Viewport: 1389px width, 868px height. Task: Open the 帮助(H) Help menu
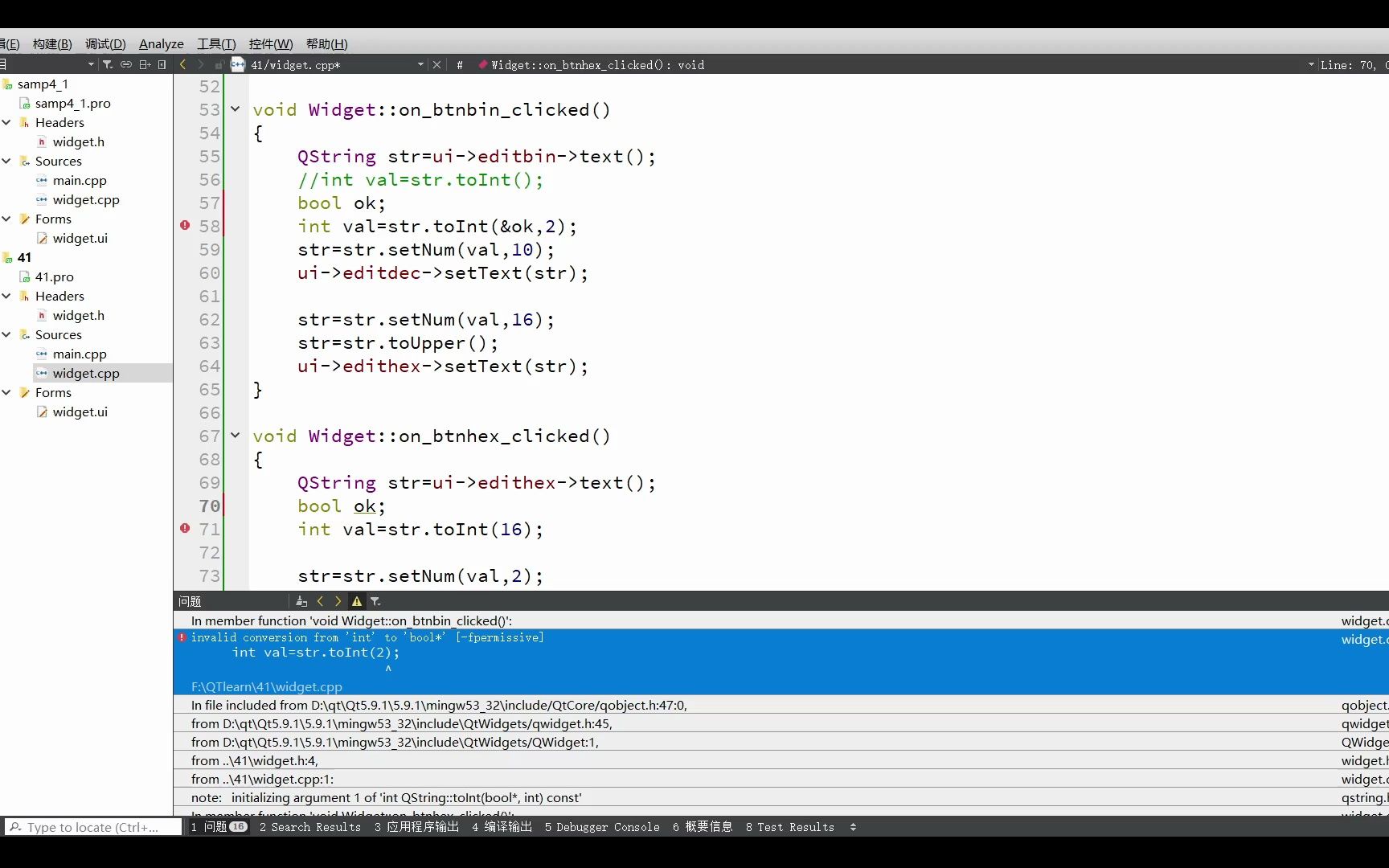click(326, 44)
